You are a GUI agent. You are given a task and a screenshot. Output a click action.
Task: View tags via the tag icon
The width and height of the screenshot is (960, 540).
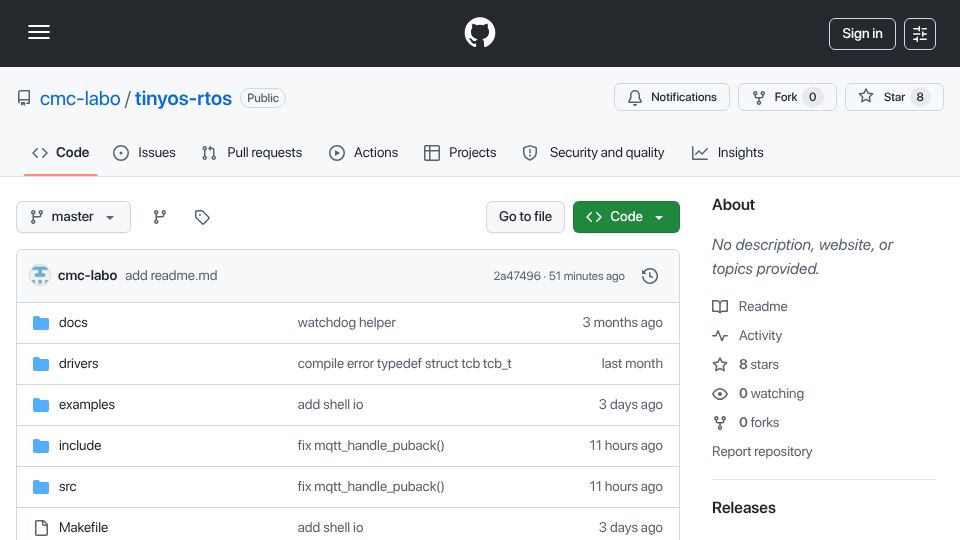[x=202, y=217]
